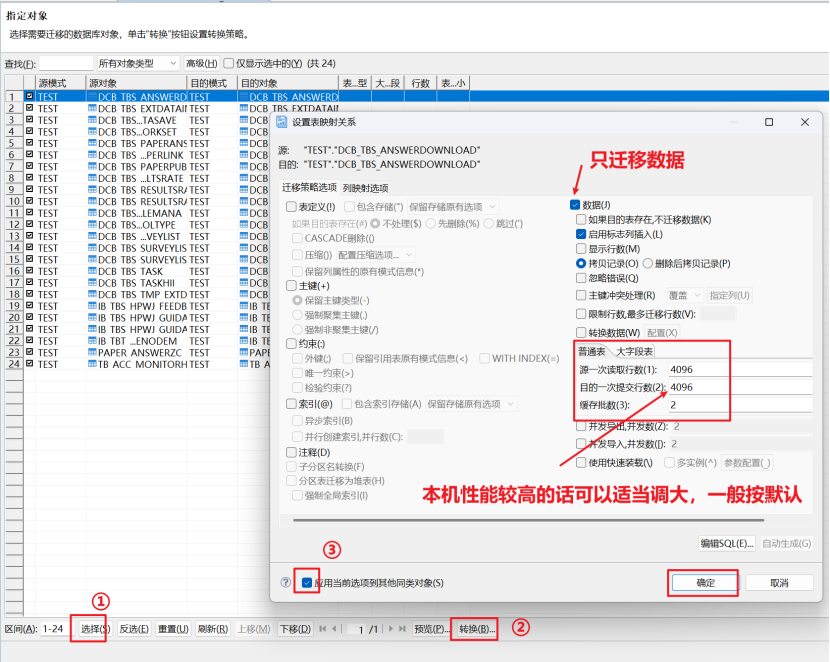Click horizontal scrollbar in dialog options pane
Screen dimensions: 830x662
528,520
